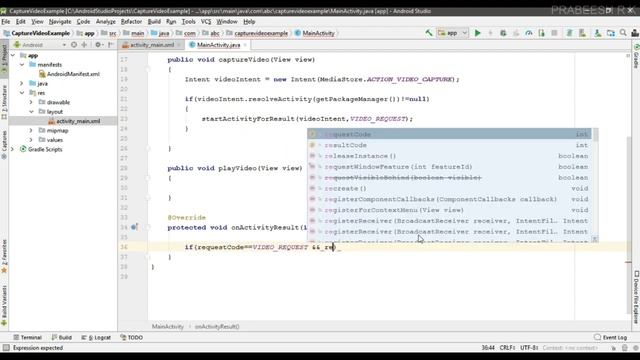Open the Terminal tool window
The height and width of the screenshot is (360, 640).
point(27,338)
